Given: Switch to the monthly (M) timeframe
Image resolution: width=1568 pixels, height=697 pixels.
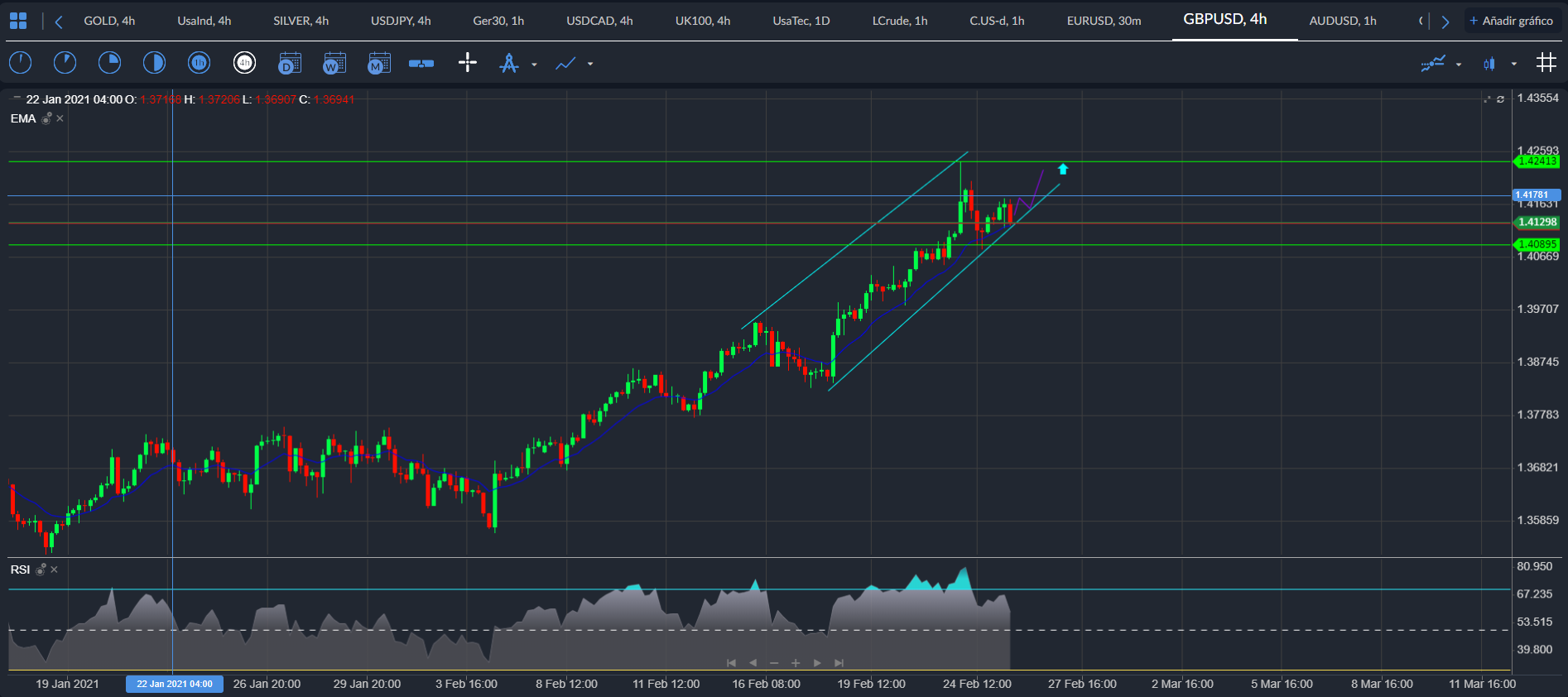Looking at the screenshot, I should click(378, 63).
